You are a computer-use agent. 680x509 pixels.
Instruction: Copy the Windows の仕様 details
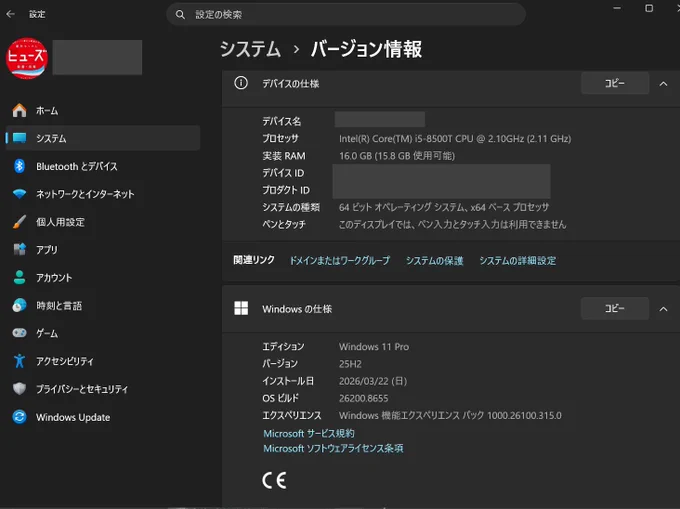(x=615, y=308)
